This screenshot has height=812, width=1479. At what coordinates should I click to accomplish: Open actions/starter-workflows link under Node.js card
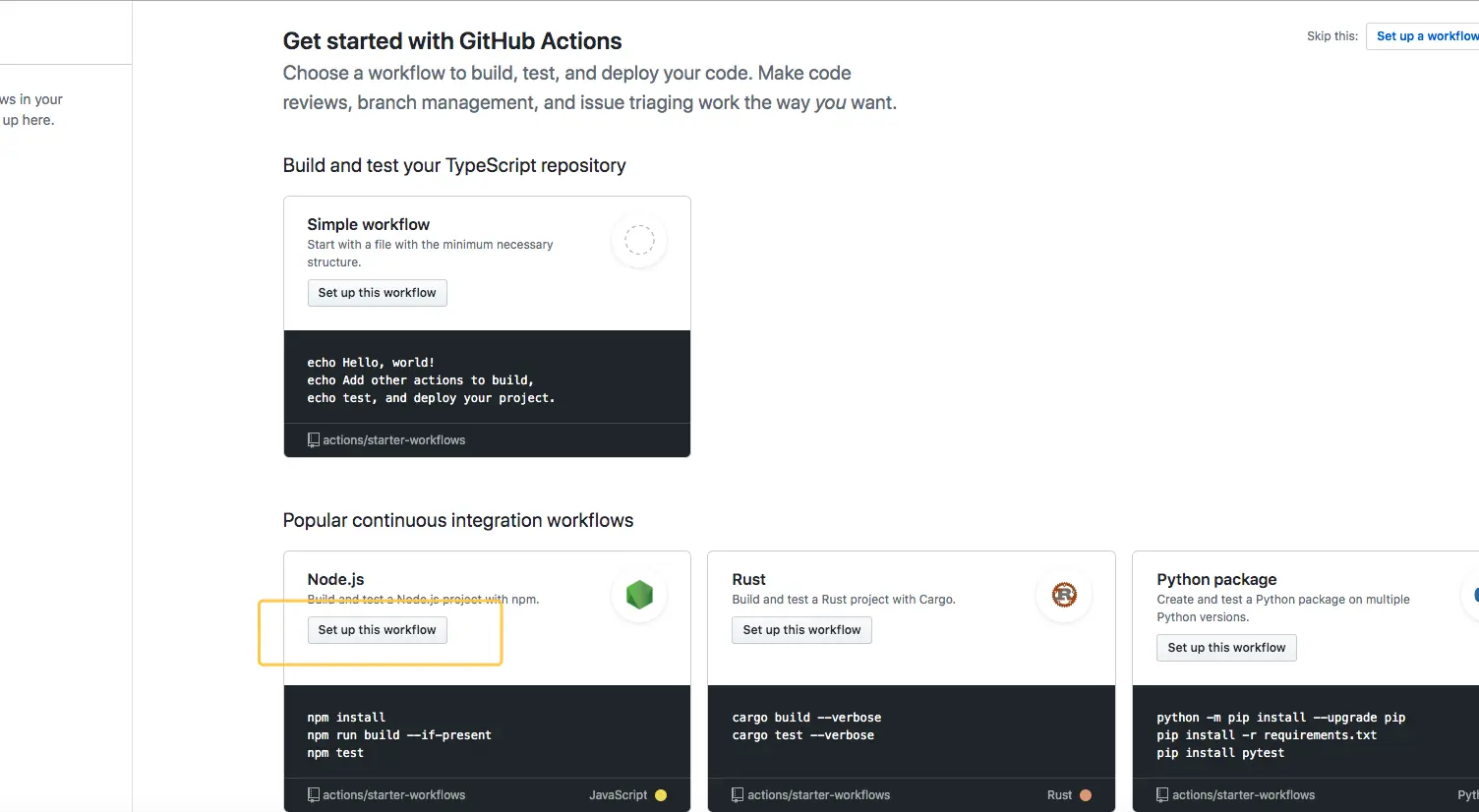coord(393,795)
